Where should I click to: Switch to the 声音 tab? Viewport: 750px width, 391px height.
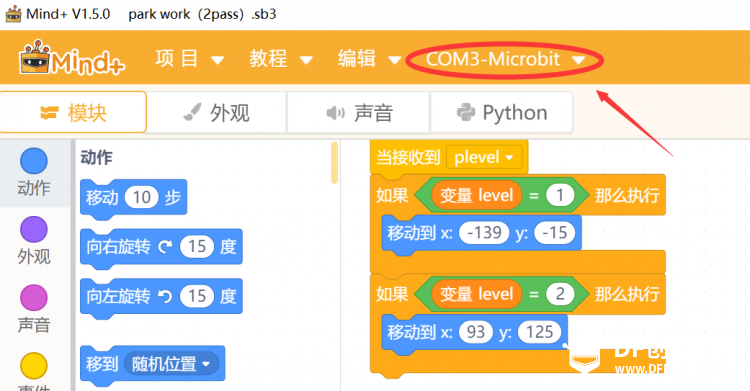359,112
